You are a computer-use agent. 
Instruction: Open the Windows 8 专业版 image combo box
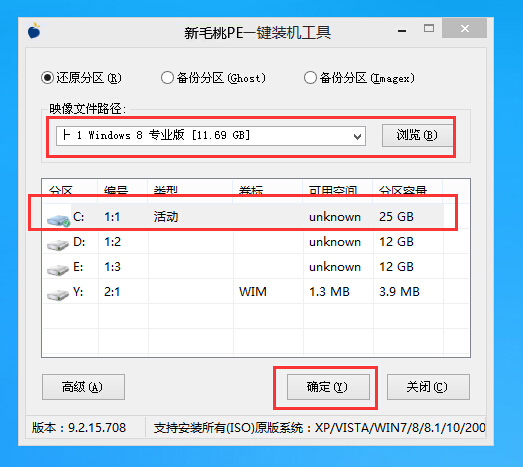(211, 136)
